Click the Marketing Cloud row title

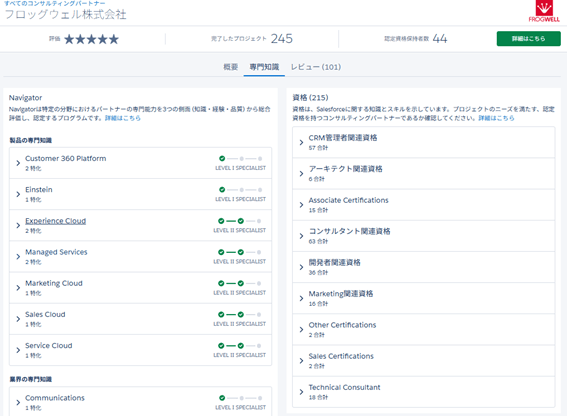click(x=54, y=283)
